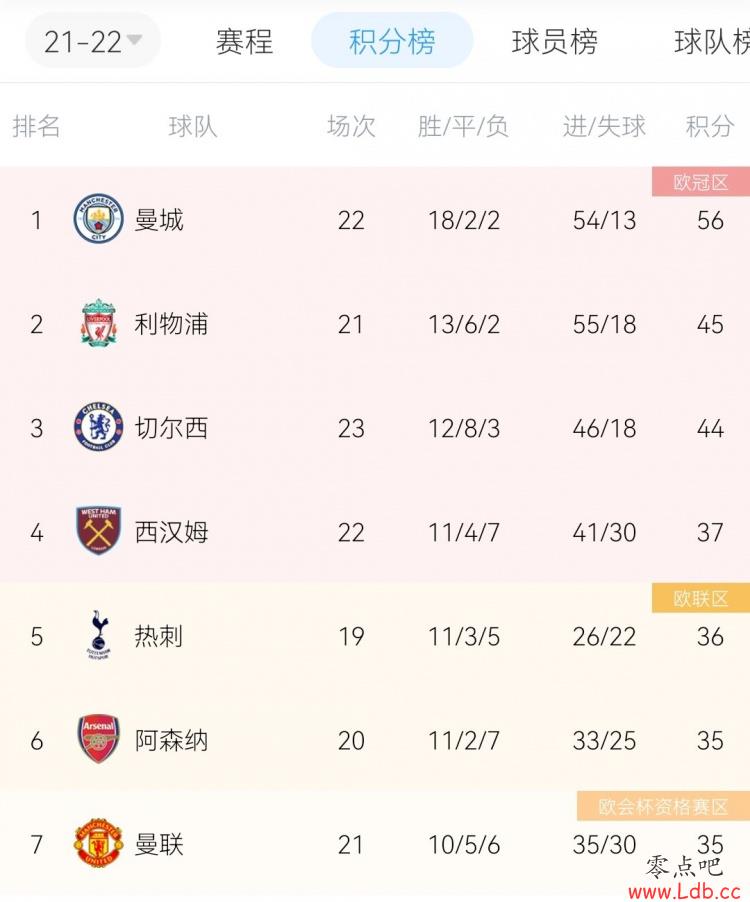Tap the Arsenal crest icon
Viewport: 750px width, 902px height.
[98, 739]
